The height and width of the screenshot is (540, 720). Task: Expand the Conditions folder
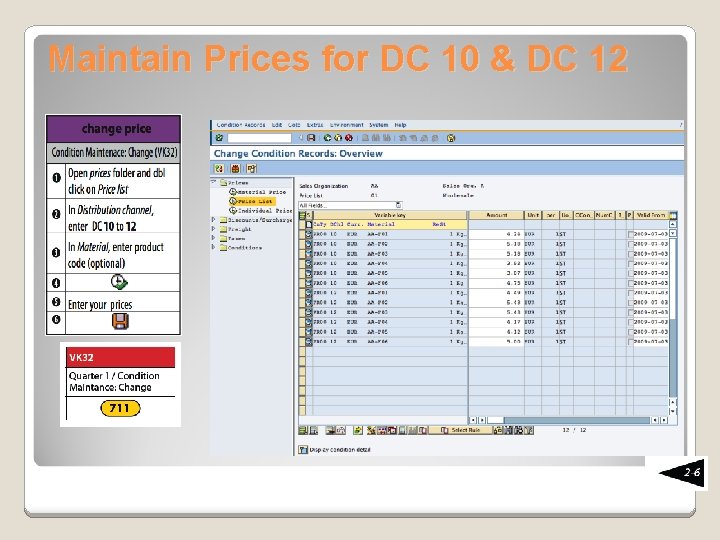tap(214, 247)
